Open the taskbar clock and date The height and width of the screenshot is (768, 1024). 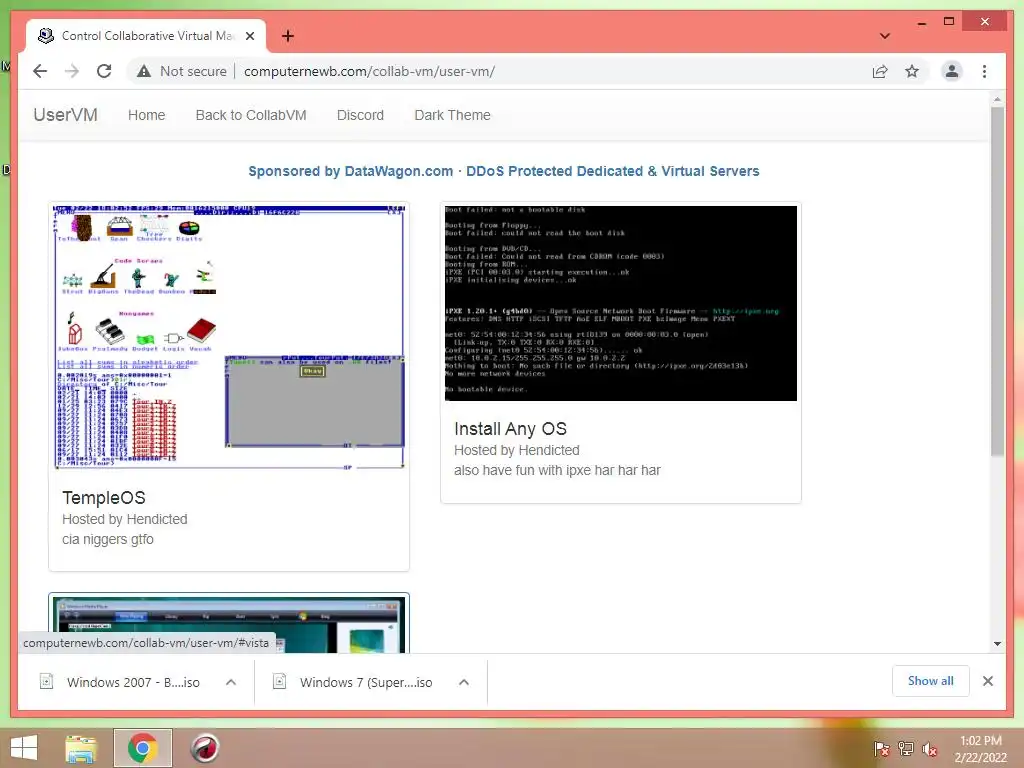[980, 749]
